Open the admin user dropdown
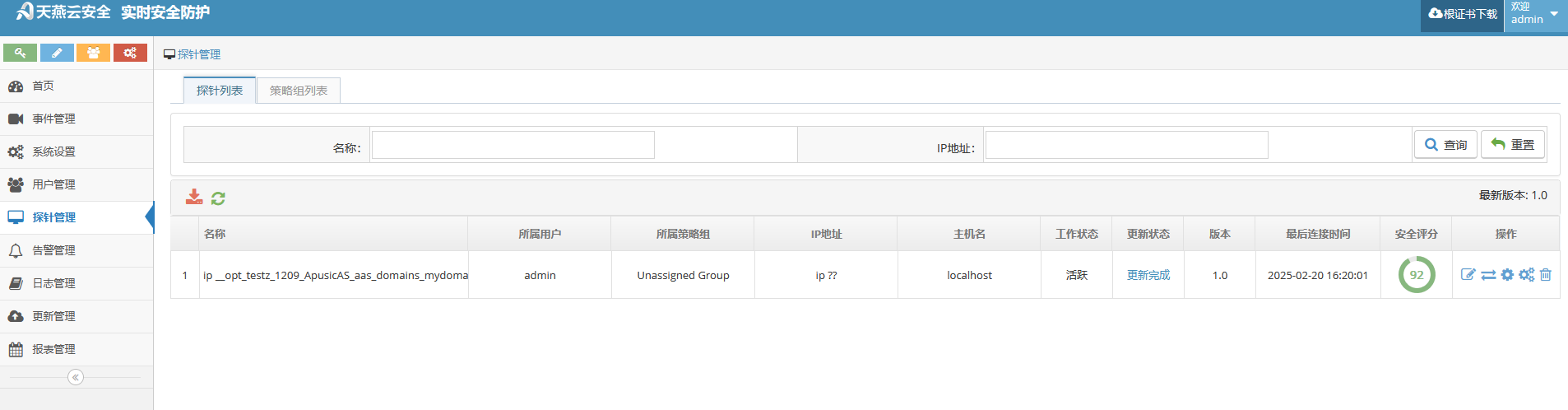 coord(1535,14)
